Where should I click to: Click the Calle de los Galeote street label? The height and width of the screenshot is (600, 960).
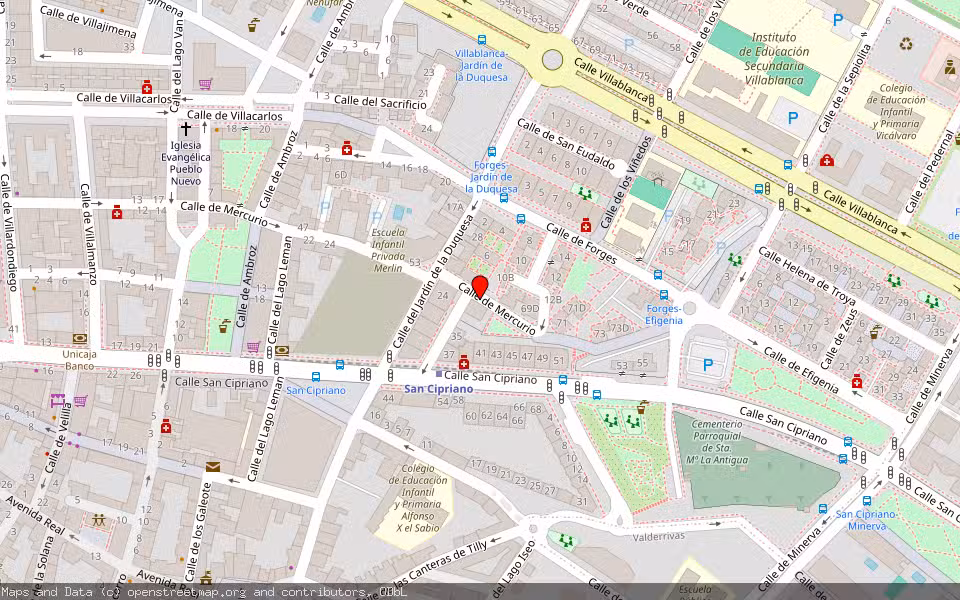199,531
